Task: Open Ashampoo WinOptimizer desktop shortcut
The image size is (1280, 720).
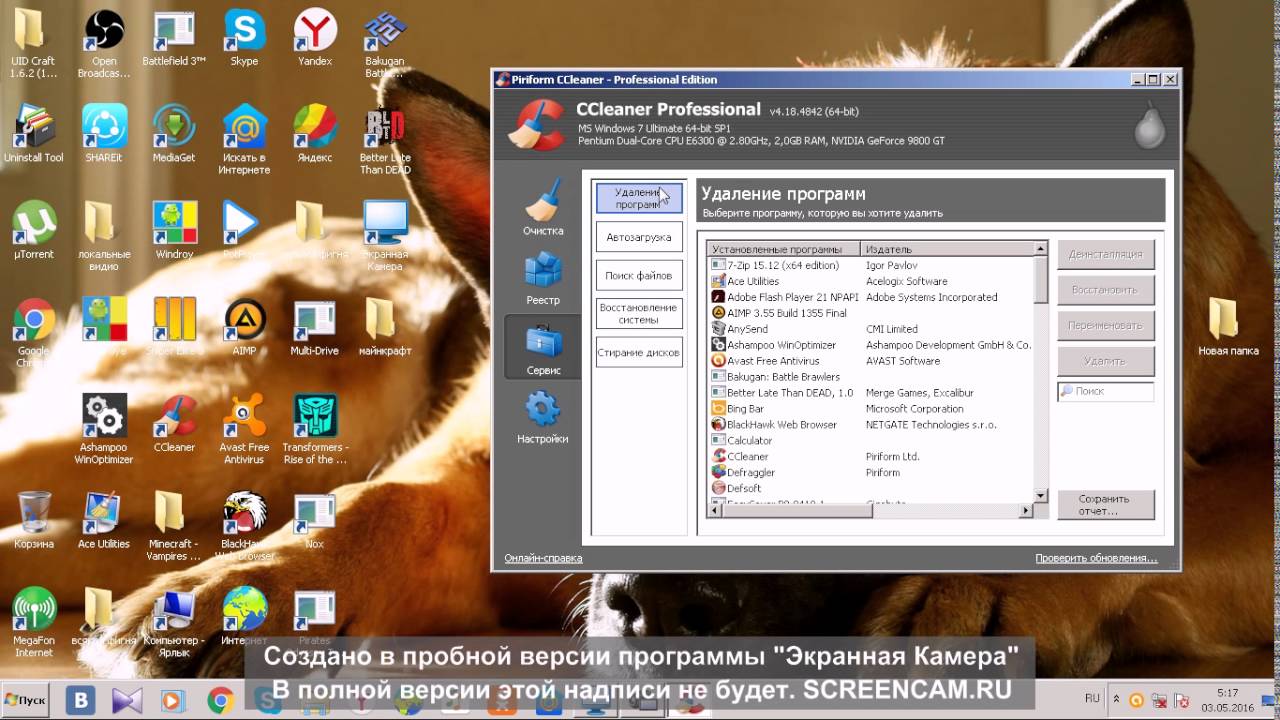Action: pyautogui.click(x=104, y=428)
